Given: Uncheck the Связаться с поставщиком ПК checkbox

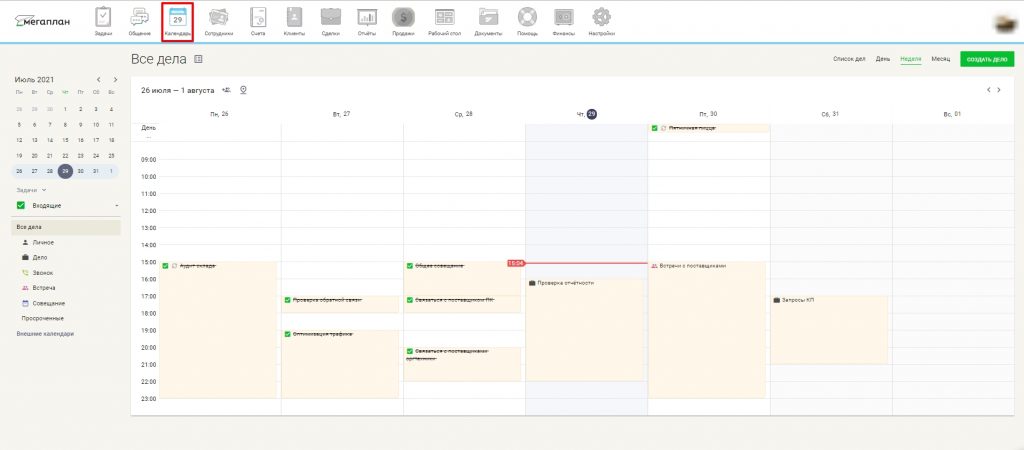Looking at the screenshot, I should pyautogui.click(x=409, y=300).
